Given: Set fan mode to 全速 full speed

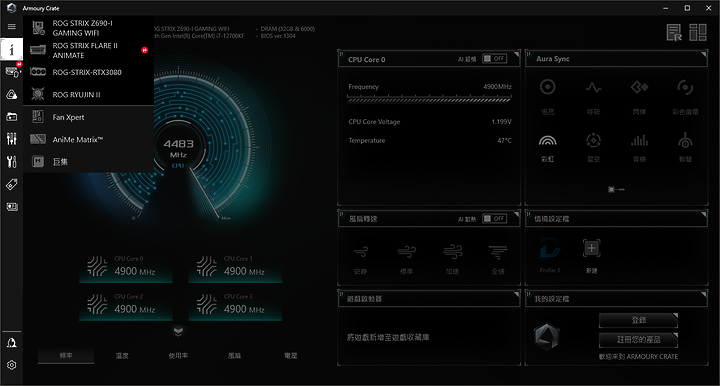Looking at the screenshot, I should tap(498, 259).
